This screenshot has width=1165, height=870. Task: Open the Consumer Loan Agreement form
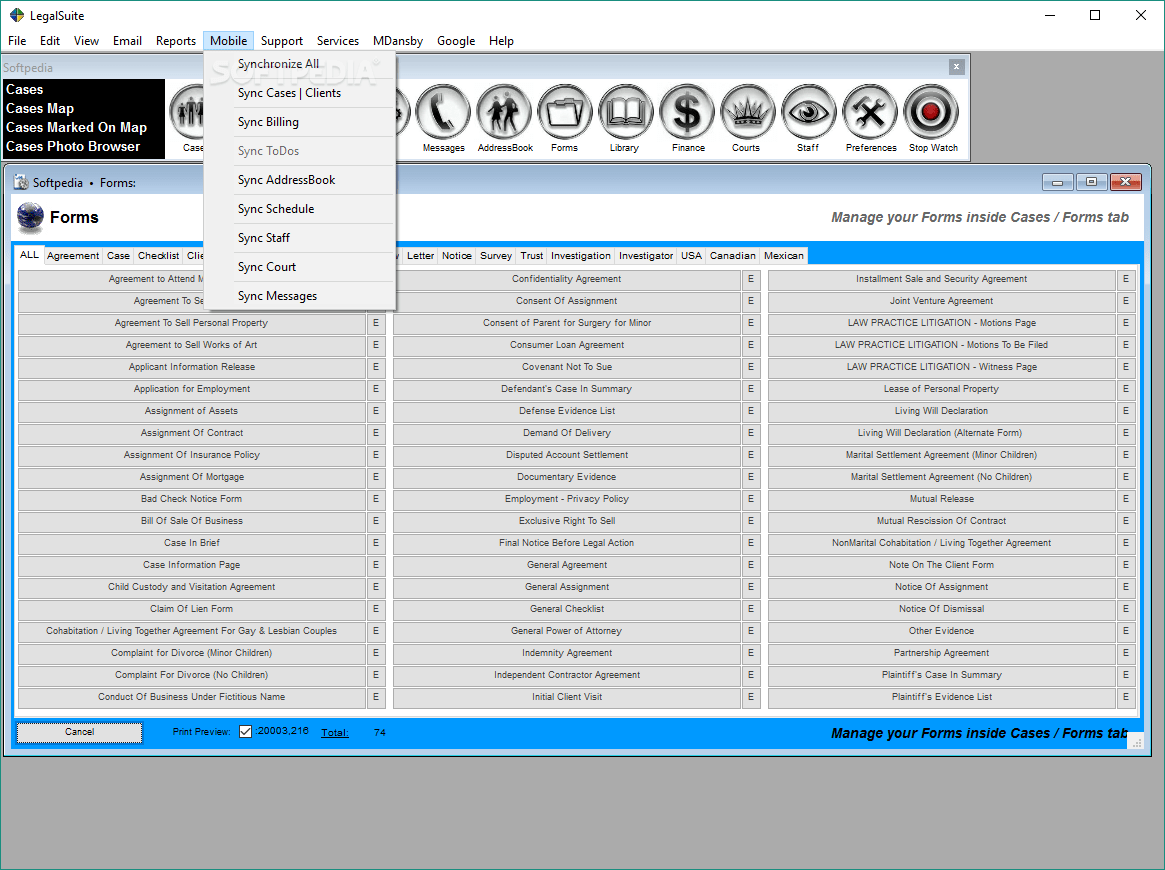(x=566, y=345)
